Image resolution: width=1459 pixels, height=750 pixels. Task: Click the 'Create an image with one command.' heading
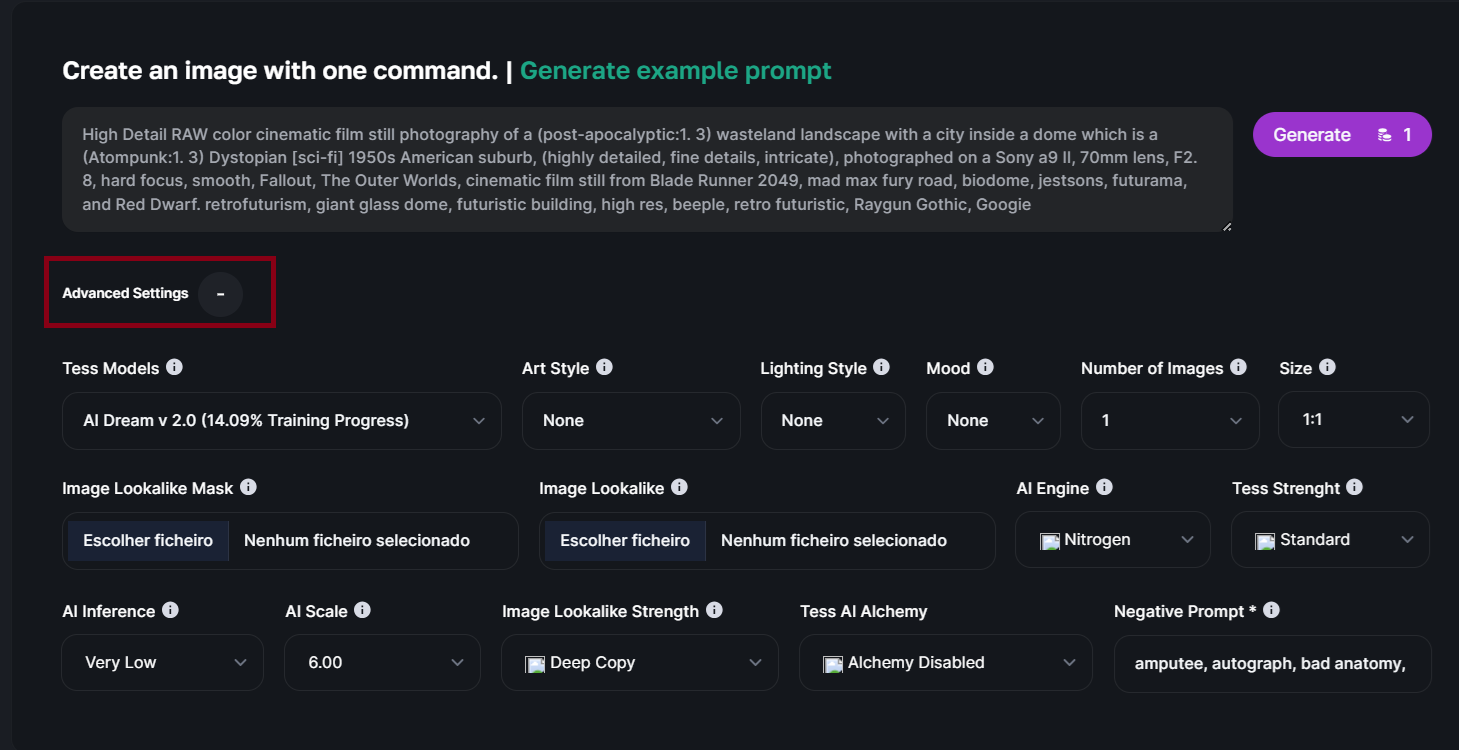coord(280,71)
